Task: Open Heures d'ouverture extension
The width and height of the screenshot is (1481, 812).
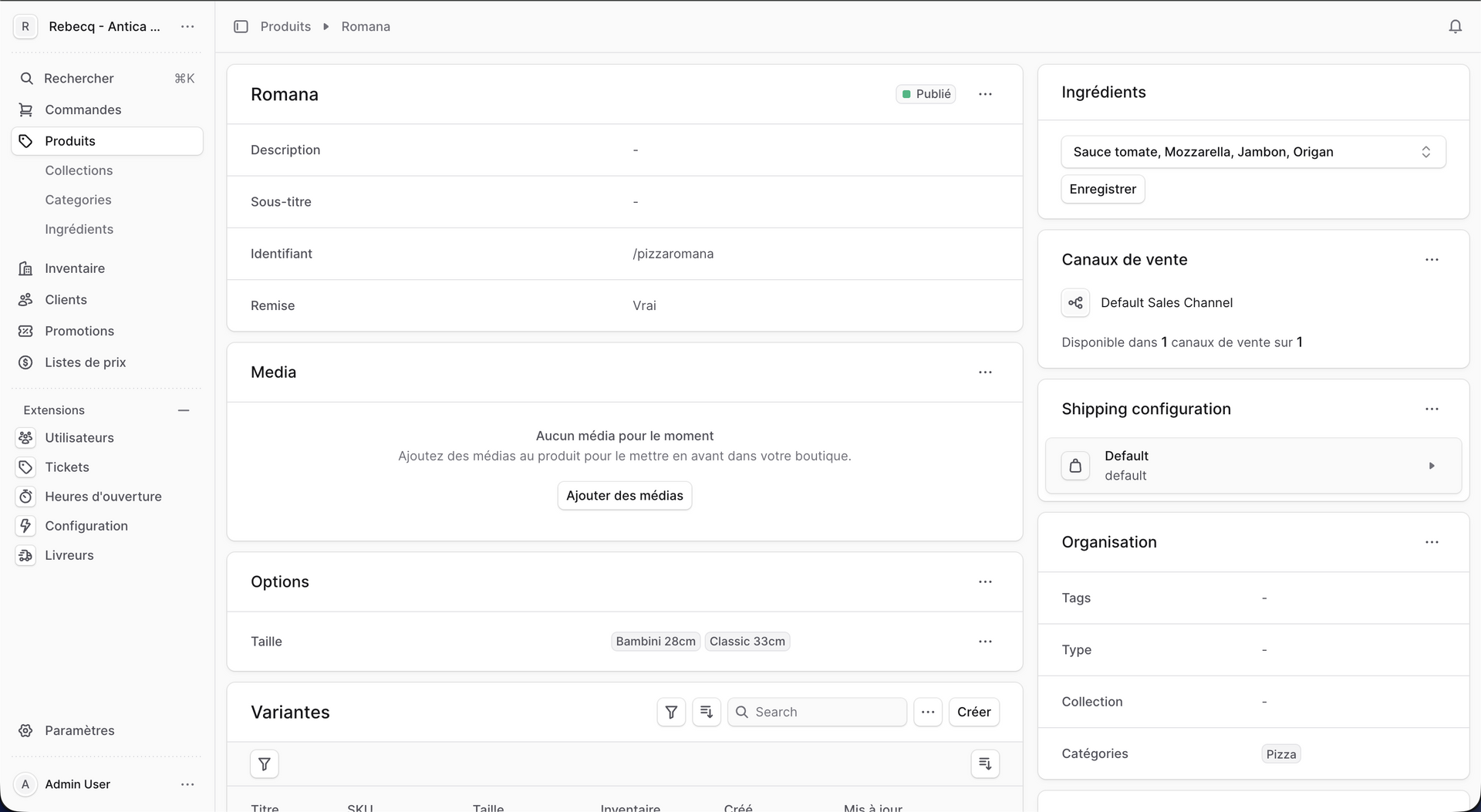Action: (x=103, y=497)
